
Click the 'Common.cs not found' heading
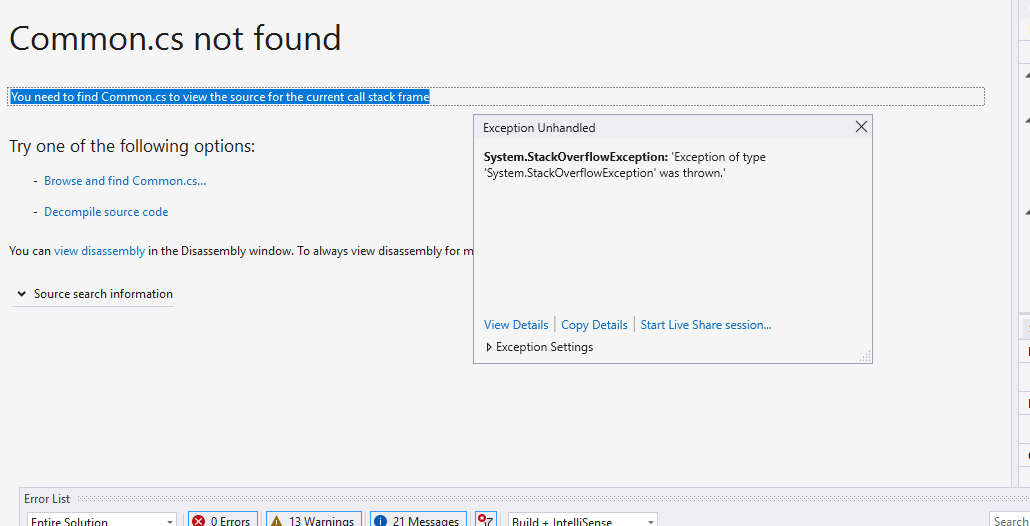click(175, 38)
